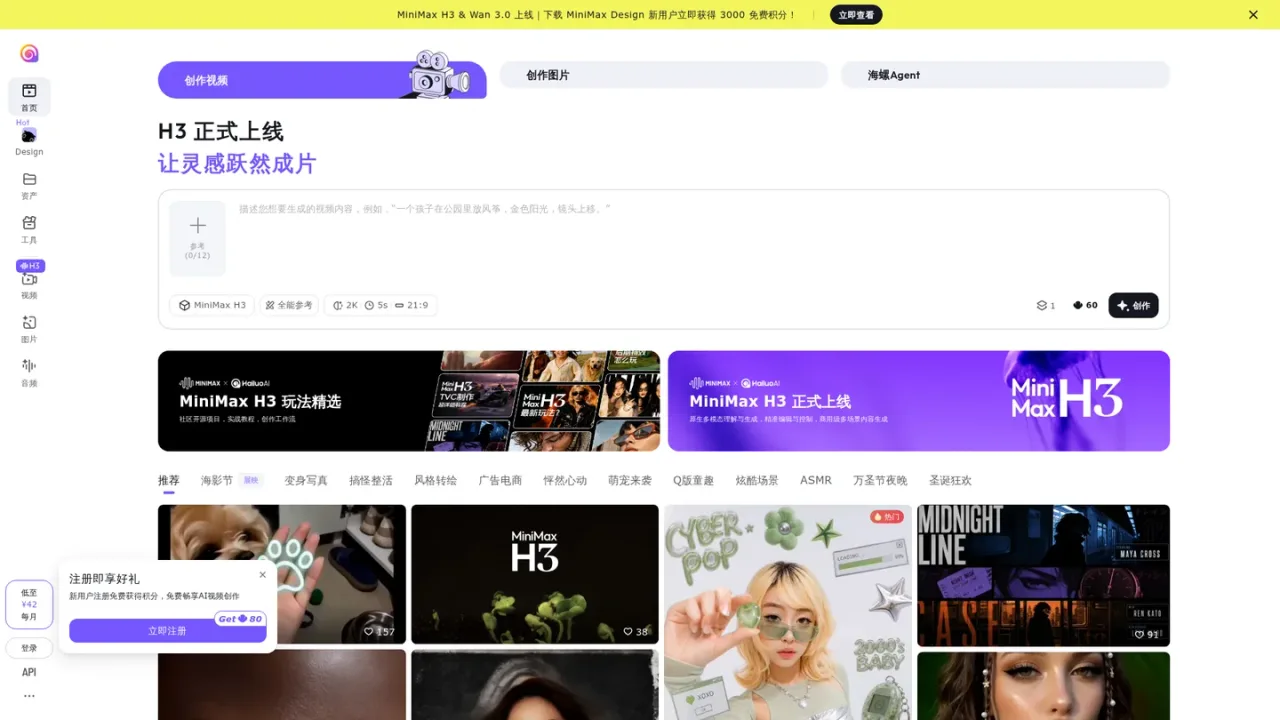Select the 推荐 category tab

[x=169, y=481]
